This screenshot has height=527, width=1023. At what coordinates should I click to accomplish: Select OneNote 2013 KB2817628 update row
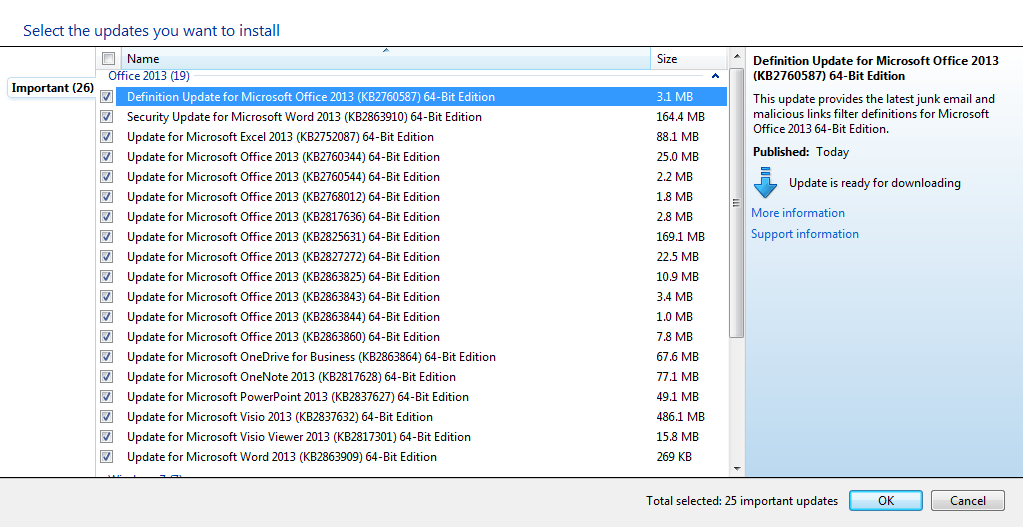(421, 377)
